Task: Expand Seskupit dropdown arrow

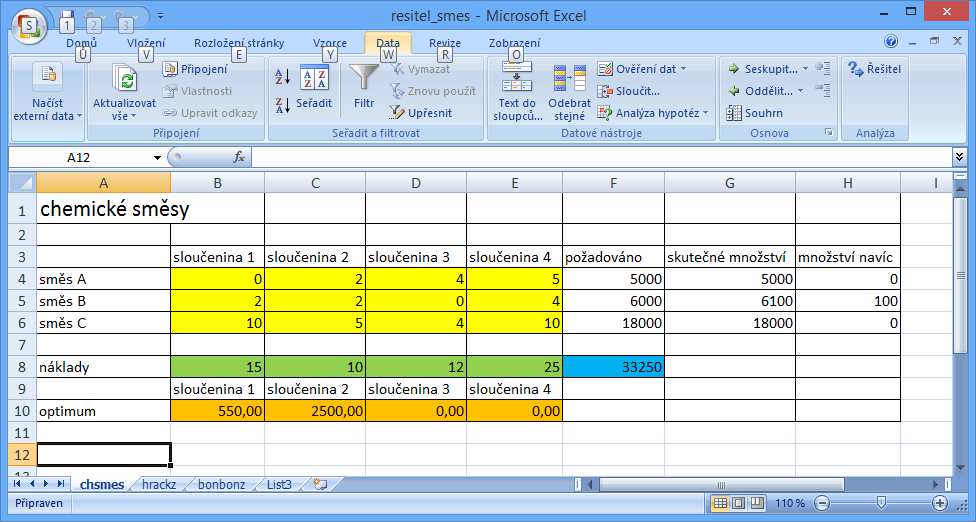Action: [805, 69]
